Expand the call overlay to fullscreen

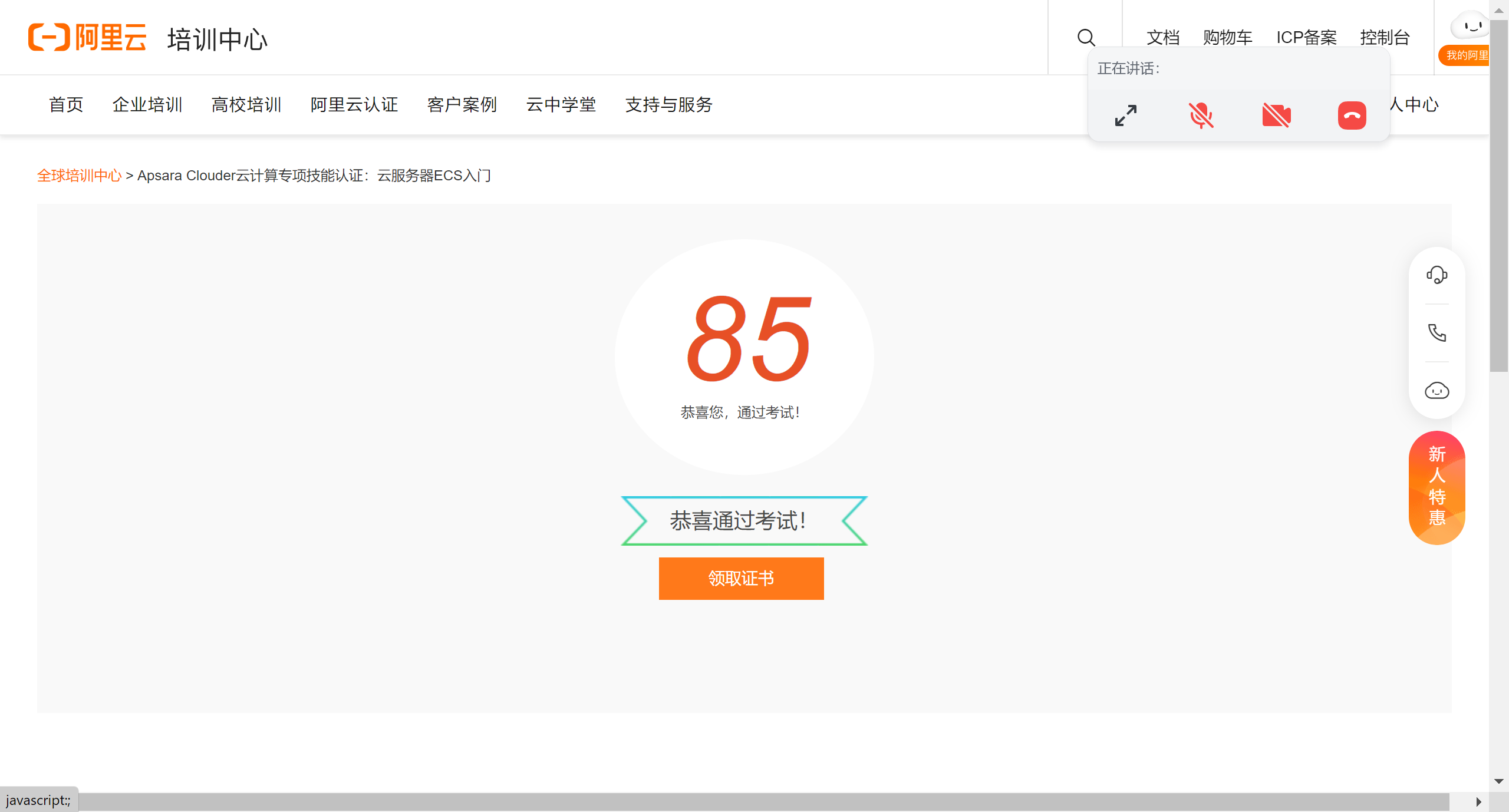click(x=1125, y=115)
